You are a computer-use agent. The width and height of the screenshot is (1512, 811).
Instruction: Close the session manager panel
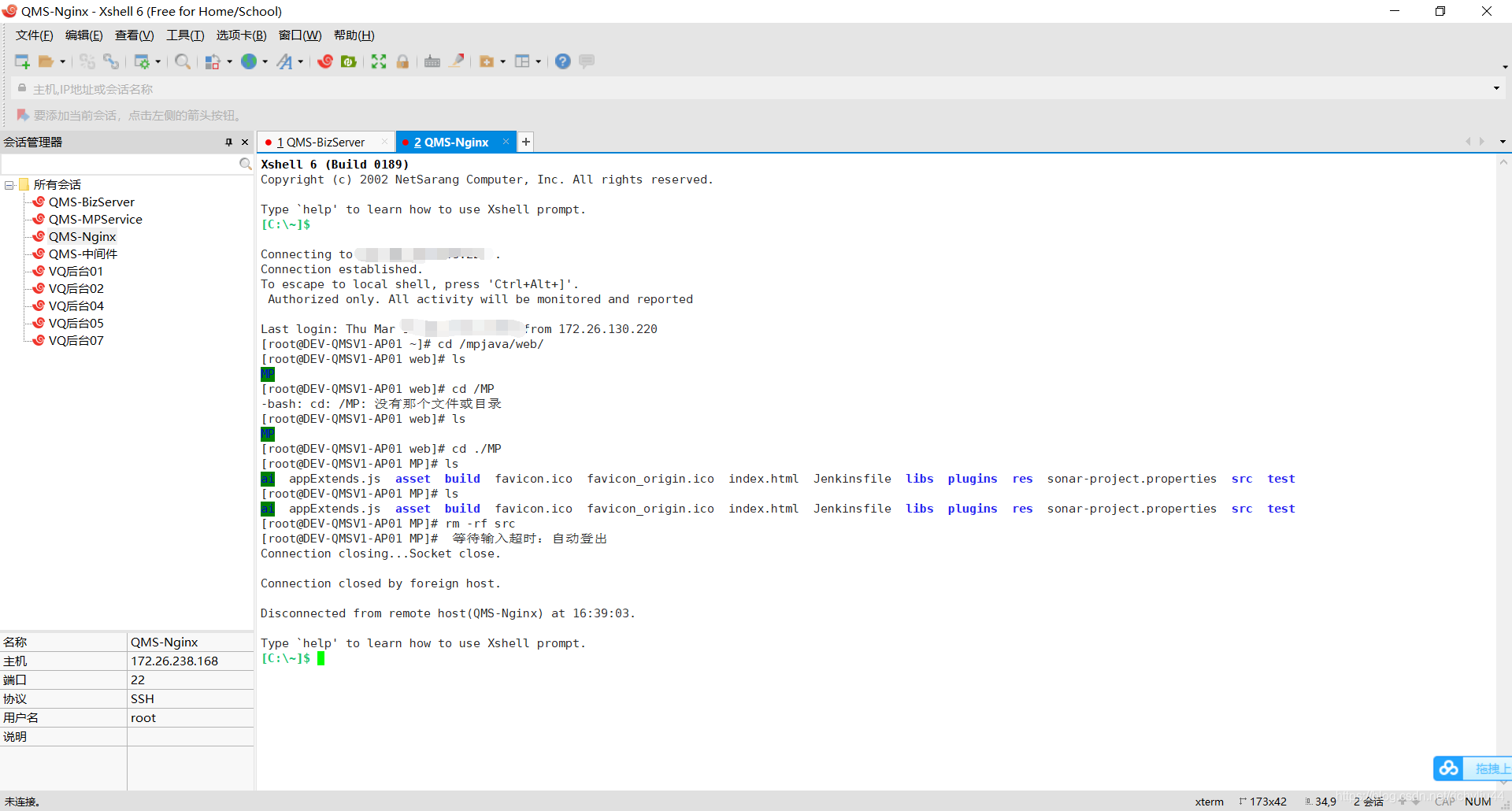pos(245,142)
